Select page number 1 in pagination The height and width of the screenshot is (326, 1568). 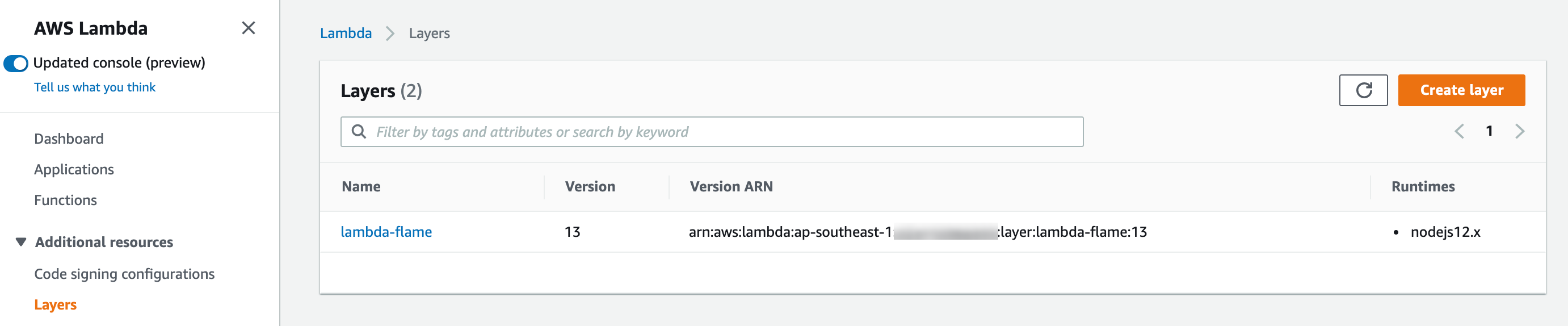(x=1489, y=131)
